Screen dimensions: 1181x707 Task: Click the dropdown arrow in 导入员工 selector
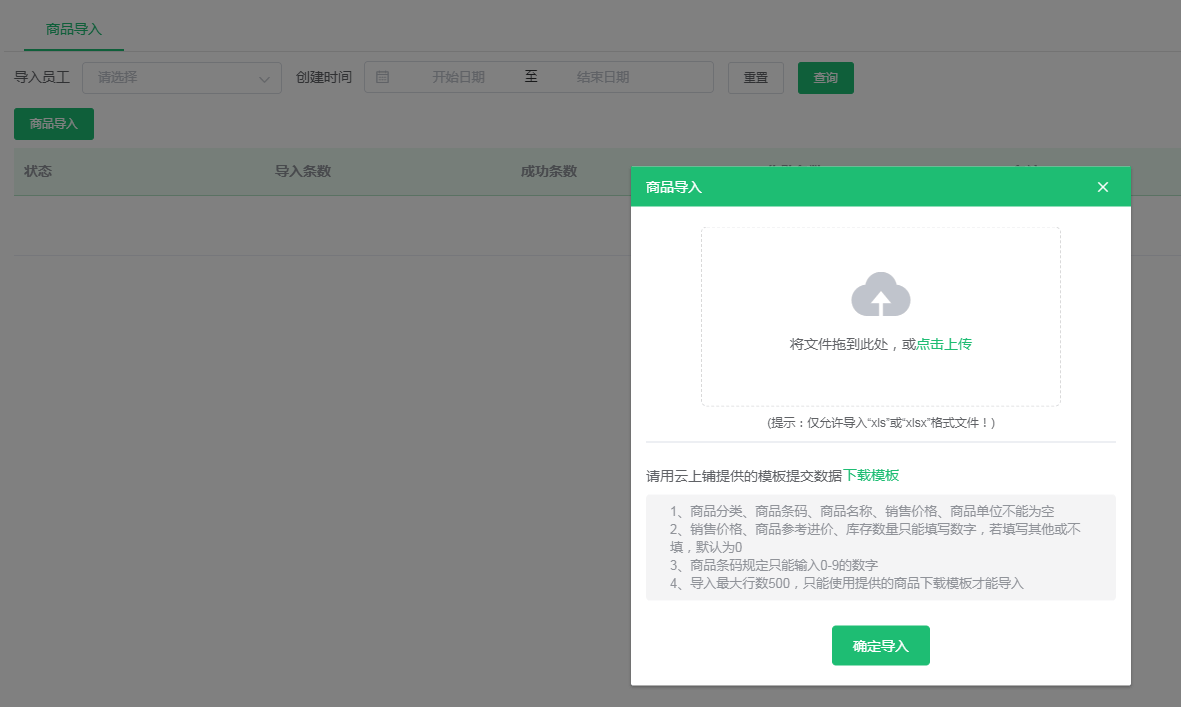click(263, 77)
